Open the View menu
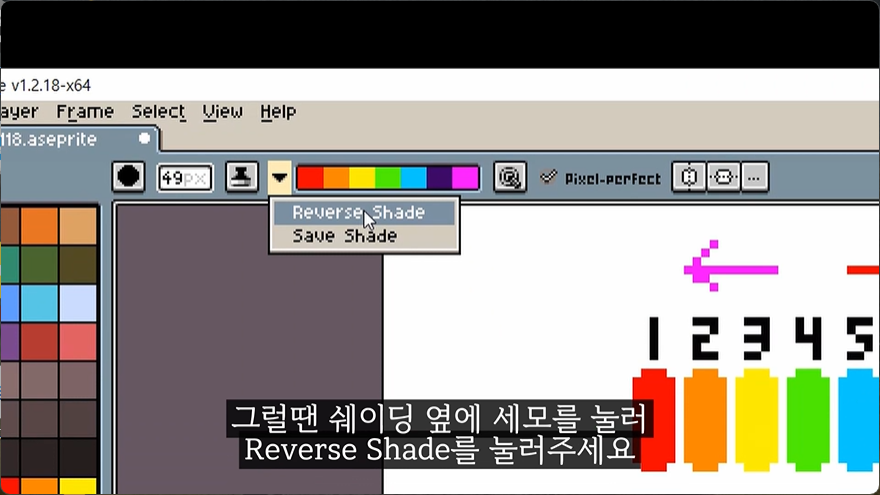This screenshot has width=880, height=495. point(223,112)
